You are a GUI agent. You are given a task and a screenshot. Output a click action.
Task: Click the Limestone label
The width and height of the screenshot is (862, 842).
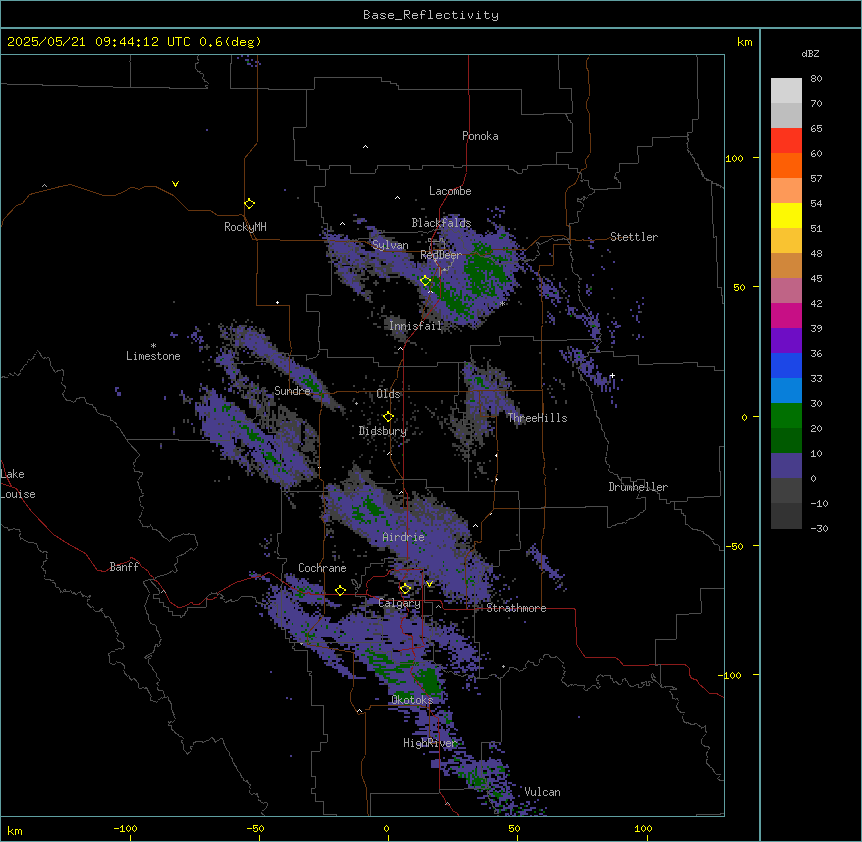(153, 356)
